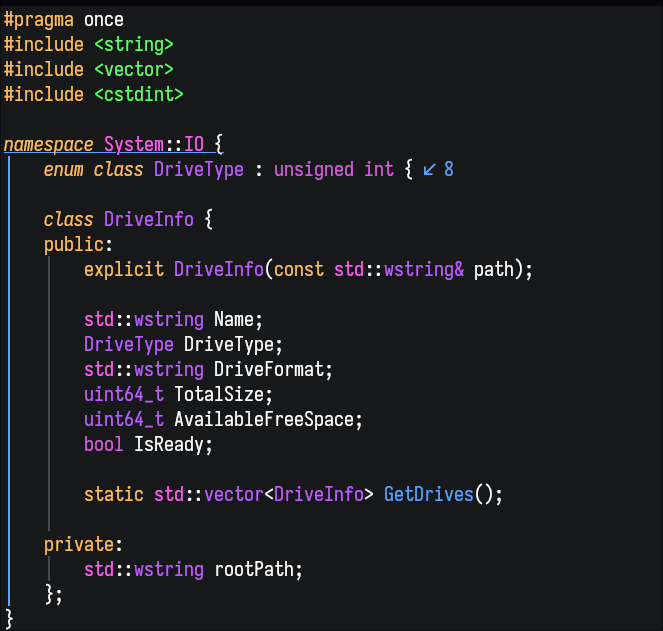
Task: Place cursor on the #pragma once line
Action: (x=63, y=20)
